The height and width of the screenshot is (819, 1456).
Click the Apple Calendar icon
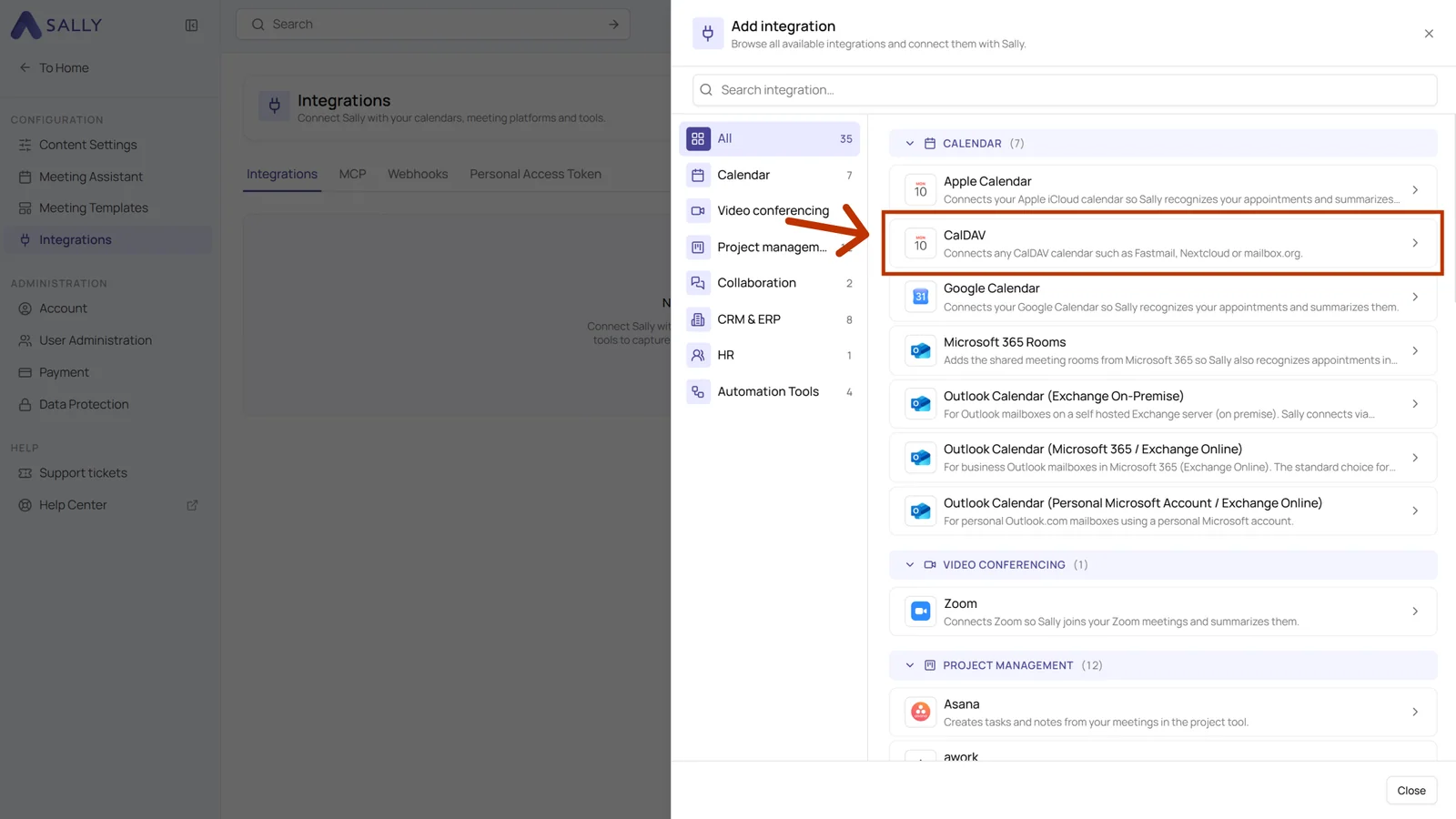(920, 190)
